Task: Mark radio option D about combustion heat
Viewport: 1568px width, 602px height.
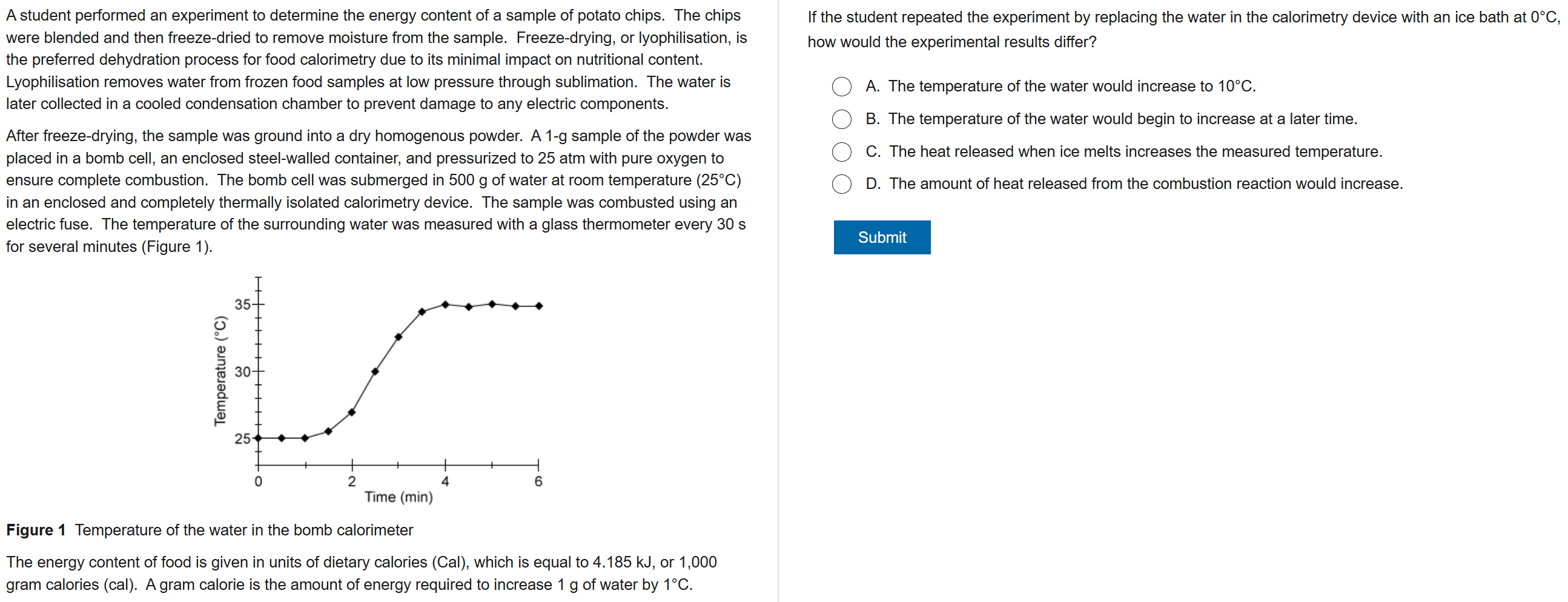Action: (841, 184)
